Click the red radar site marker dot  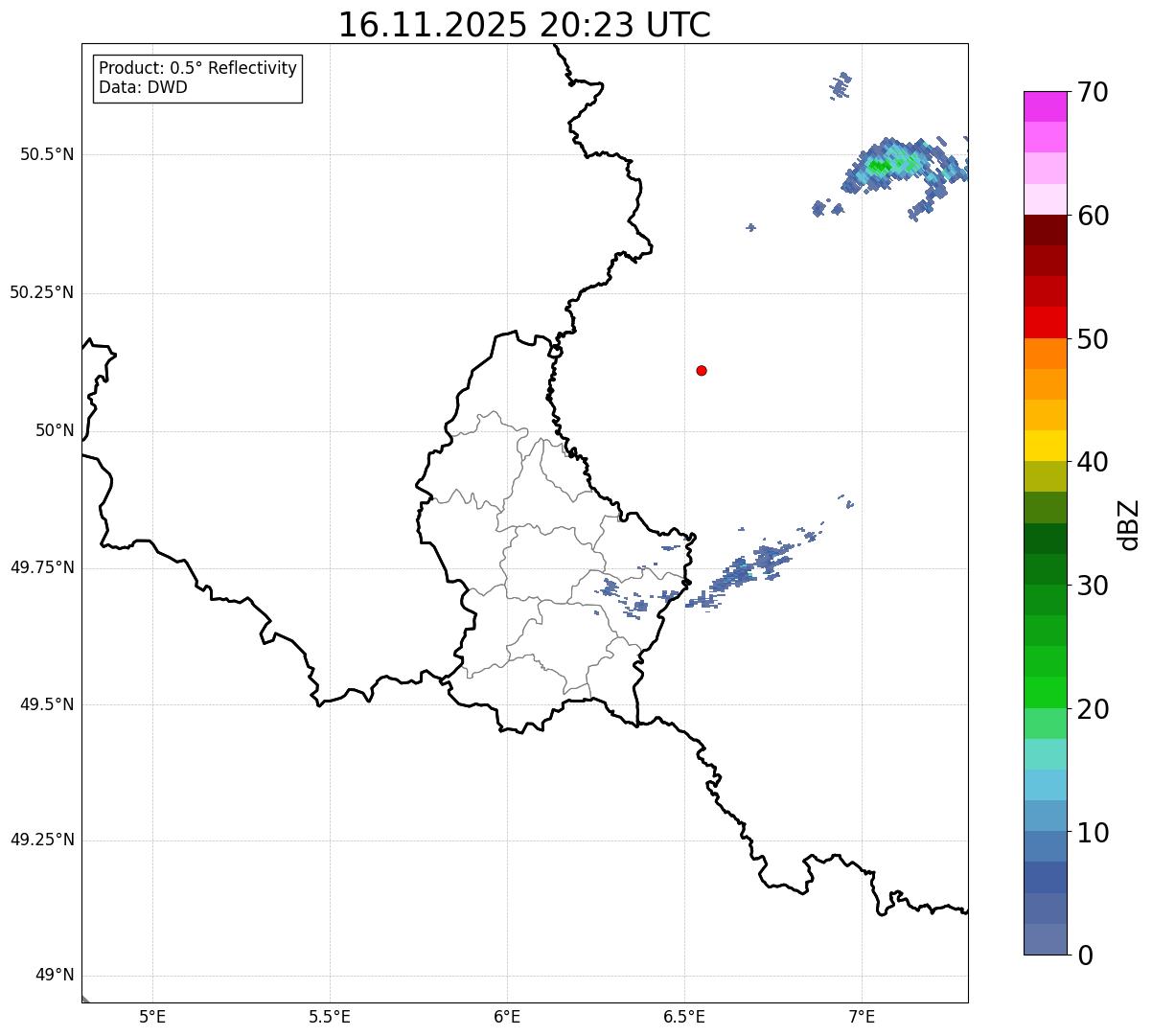pyautogui.click(x=702, y=370)
